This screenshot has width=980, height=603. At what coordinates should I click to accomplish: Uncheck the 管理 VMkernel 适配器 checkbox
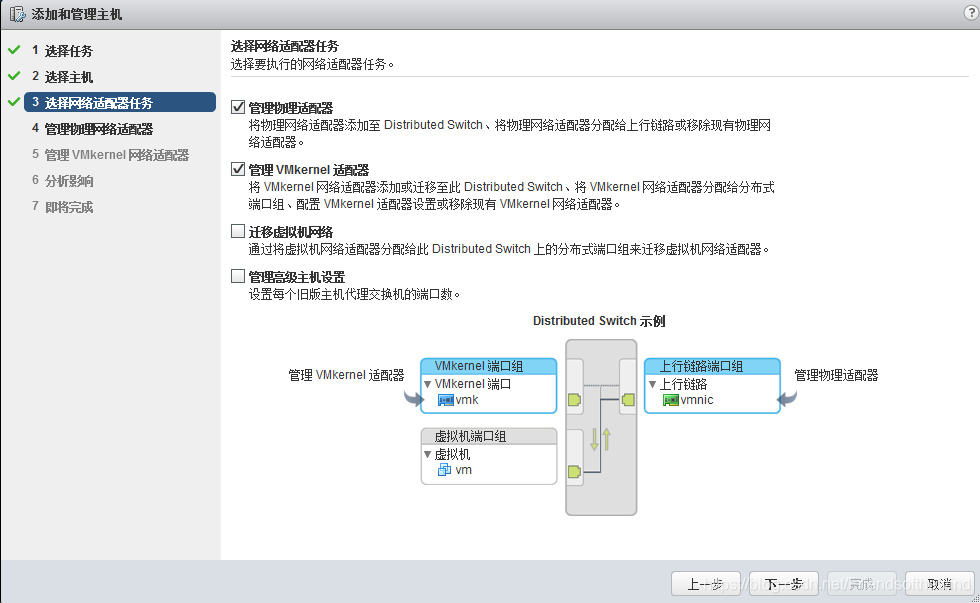(238, 169)
